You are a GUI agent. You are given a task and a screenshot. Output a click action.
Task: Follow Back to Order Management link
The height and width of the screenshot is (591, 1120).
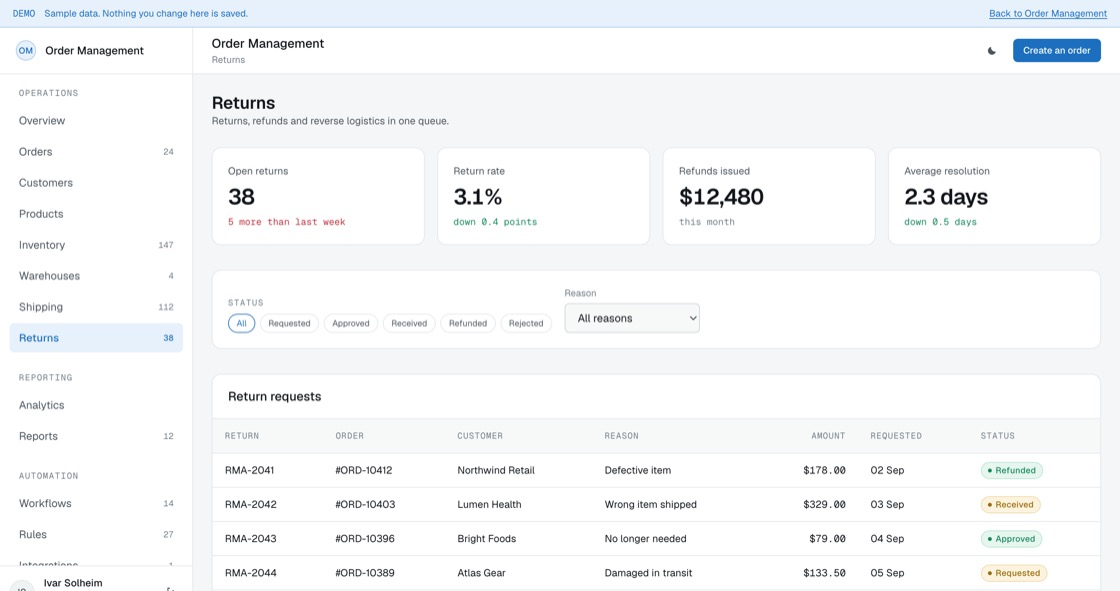click(1048, 14)
